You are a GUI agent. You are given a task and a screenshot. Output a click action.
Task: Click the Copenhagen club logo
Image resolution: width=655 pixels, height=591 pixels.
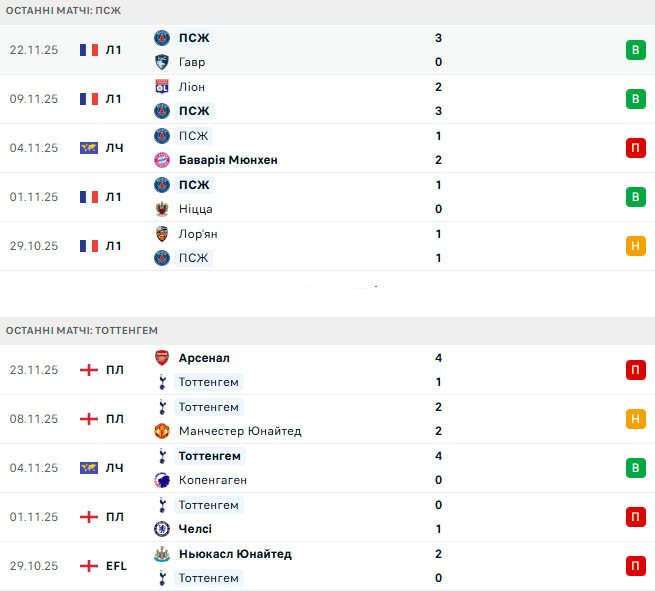(x=162, y=480)
